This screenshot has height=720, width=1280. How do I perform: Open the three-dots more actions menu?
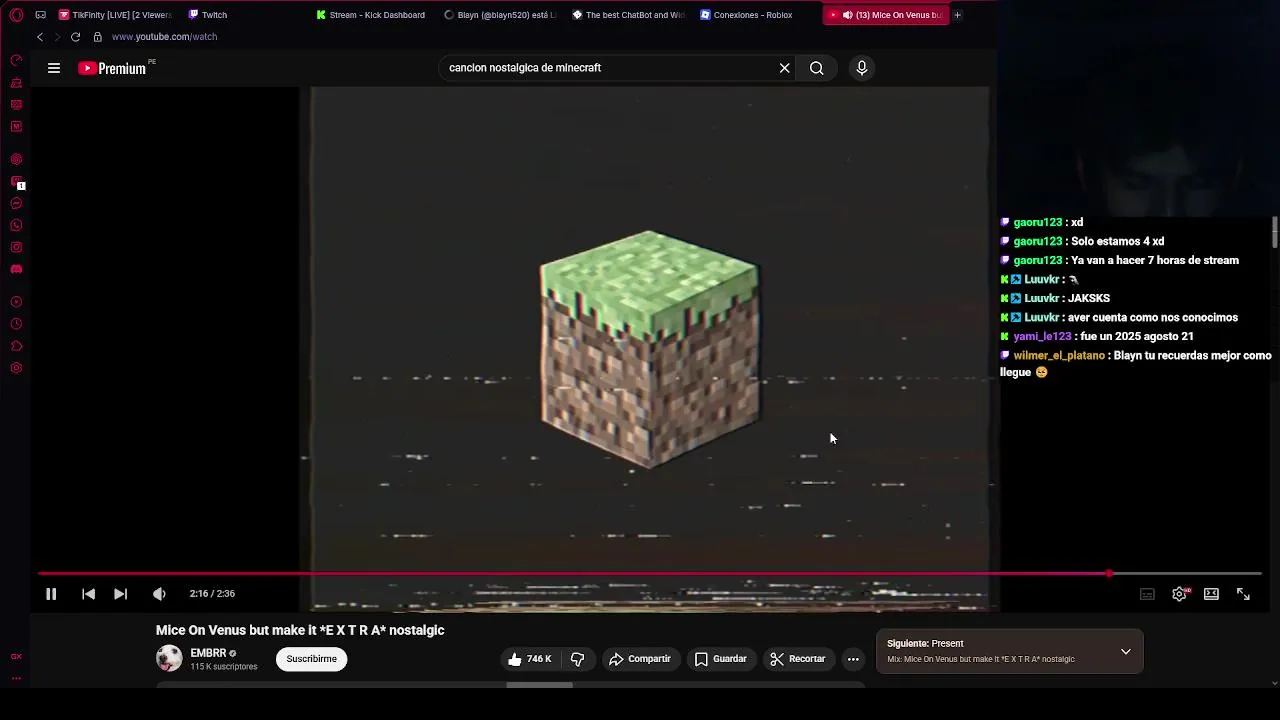point(853,659)
